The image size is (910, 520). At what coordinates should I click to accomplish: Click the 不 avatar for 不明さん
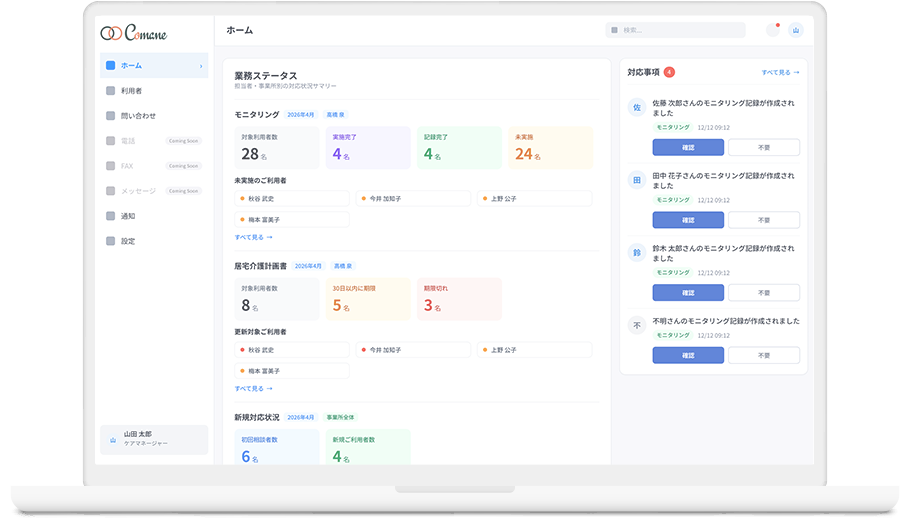[637, 325]
